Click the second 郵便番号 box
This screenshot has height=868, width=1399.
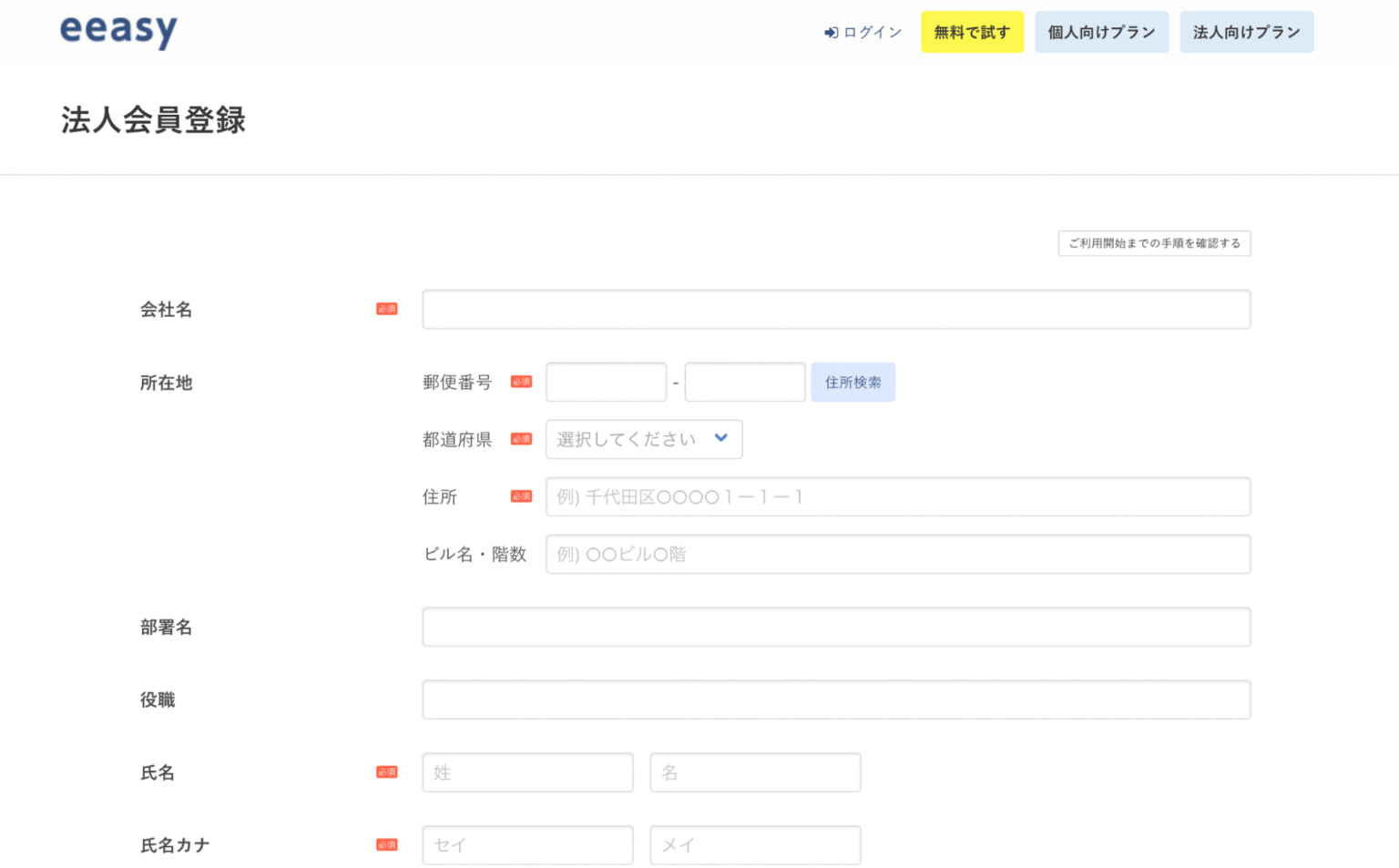click(x=744, y=383)
